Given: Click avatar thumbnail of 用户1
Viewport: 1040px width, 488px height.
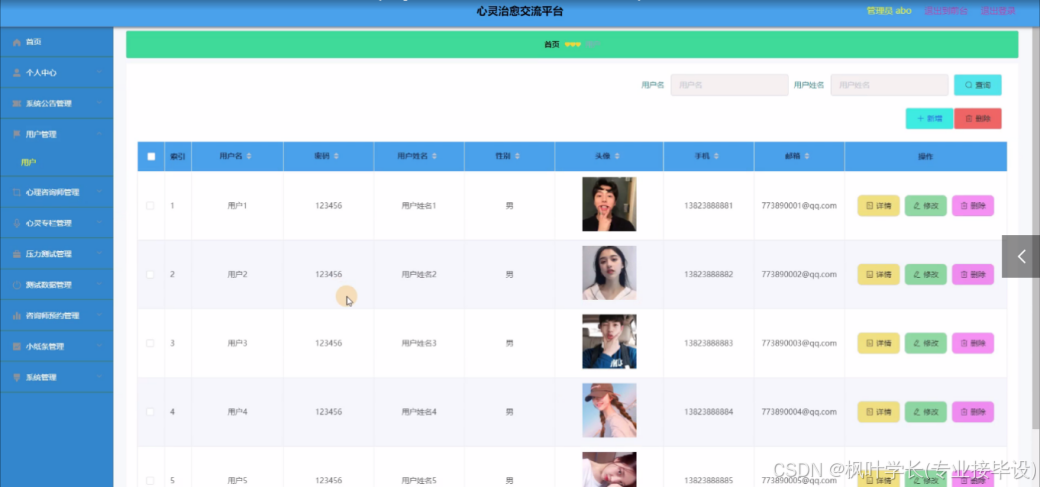Looking at the screenshot, I should 609,204.
